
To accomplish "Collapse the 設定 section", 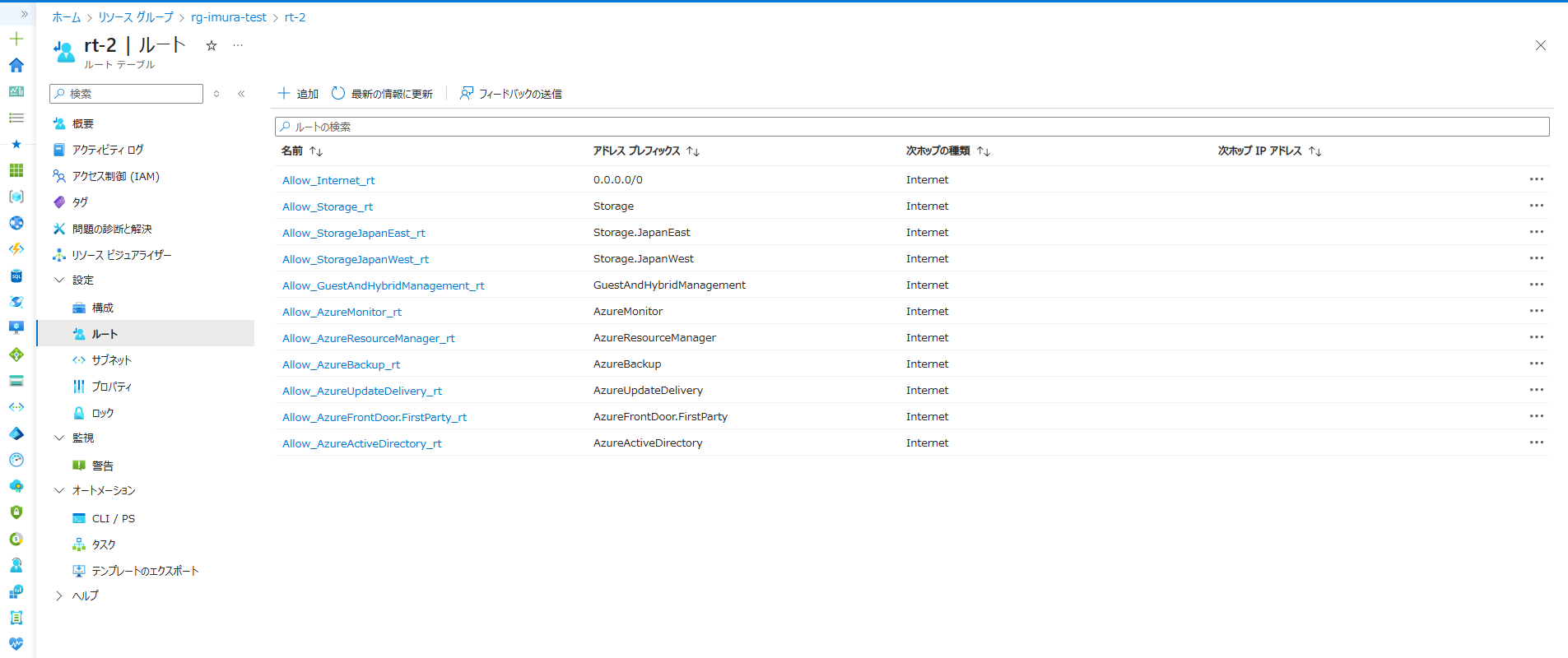I will point(59,280).
